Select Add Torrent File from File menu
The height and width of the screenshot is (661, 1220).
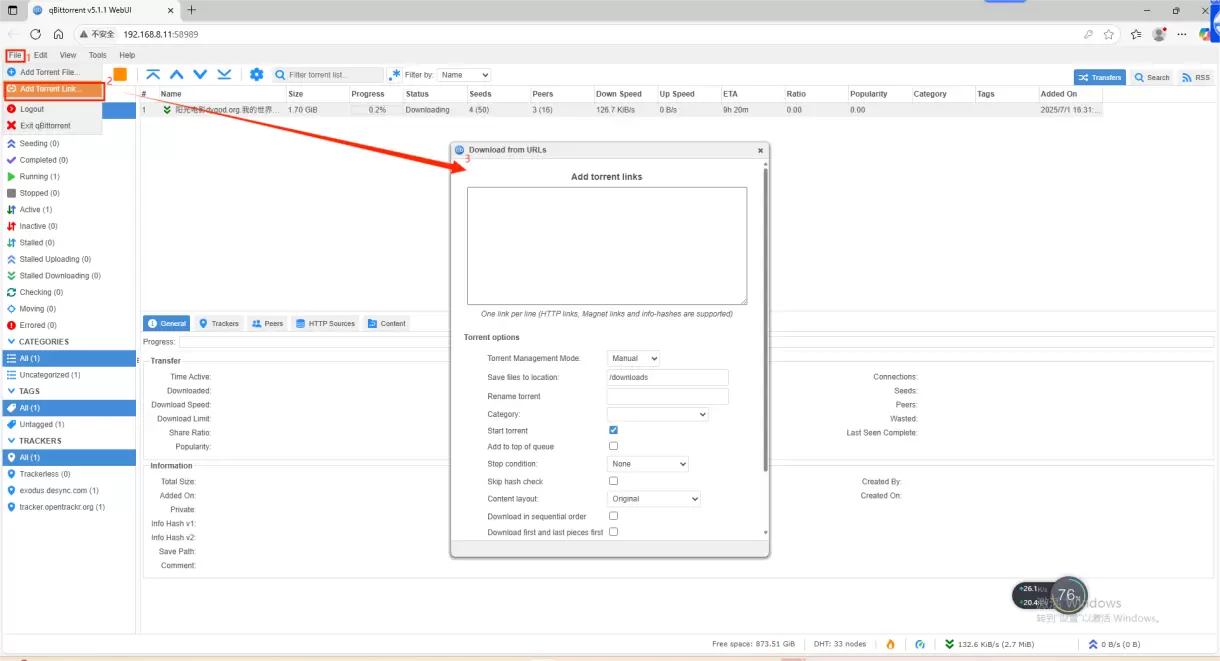50,72
